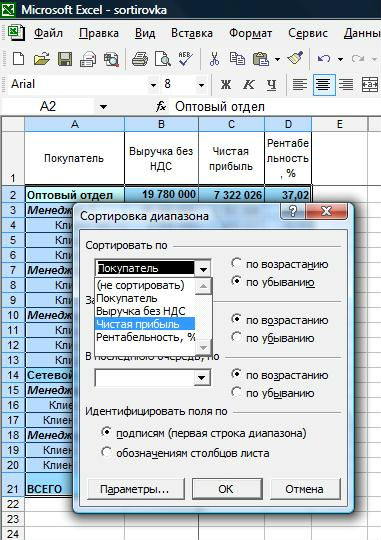Click Merge and Center icon
The height and width of the screenshot is (540, 381).
click(370, 84)
